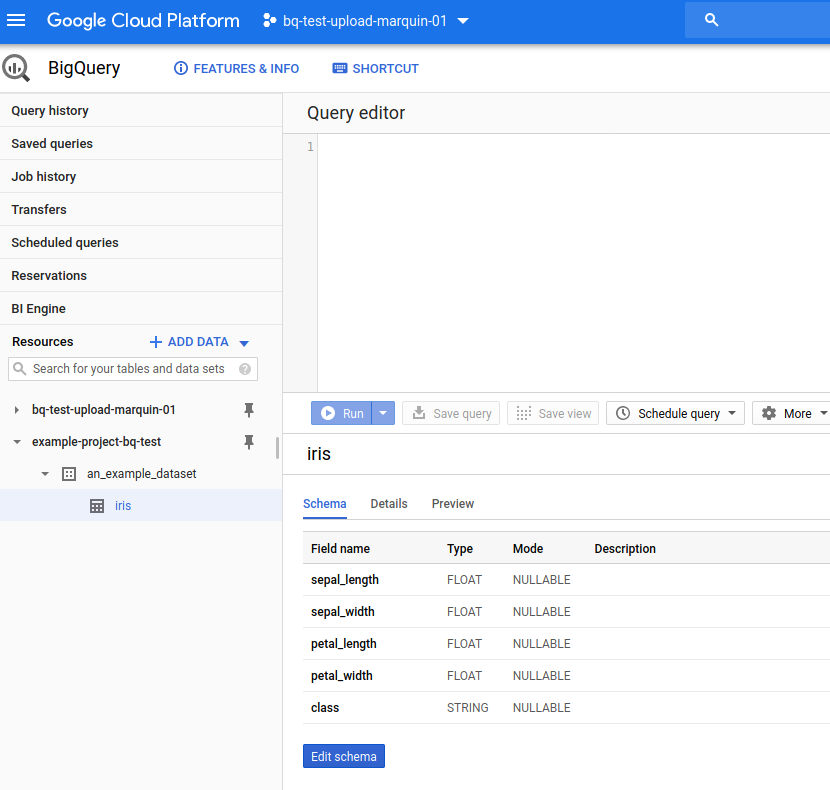Click the class field name
Image resolution: width=830 pixels, height=790 pixels.
coord(325,707)
